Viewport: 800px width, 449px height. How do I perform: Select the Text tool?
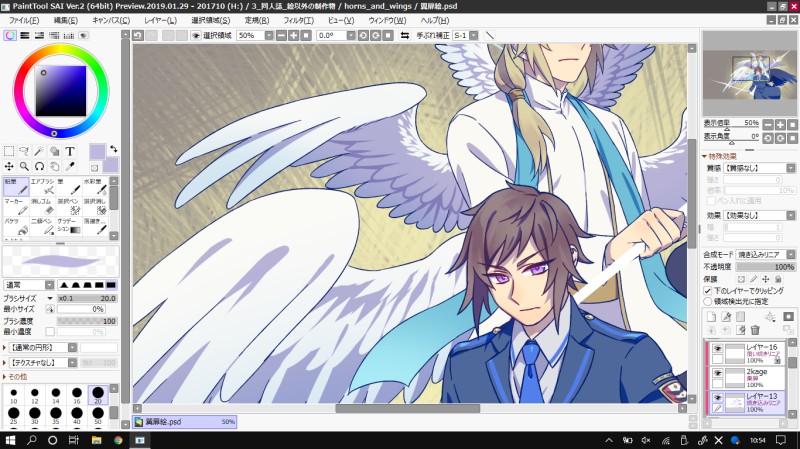point(70,151)
